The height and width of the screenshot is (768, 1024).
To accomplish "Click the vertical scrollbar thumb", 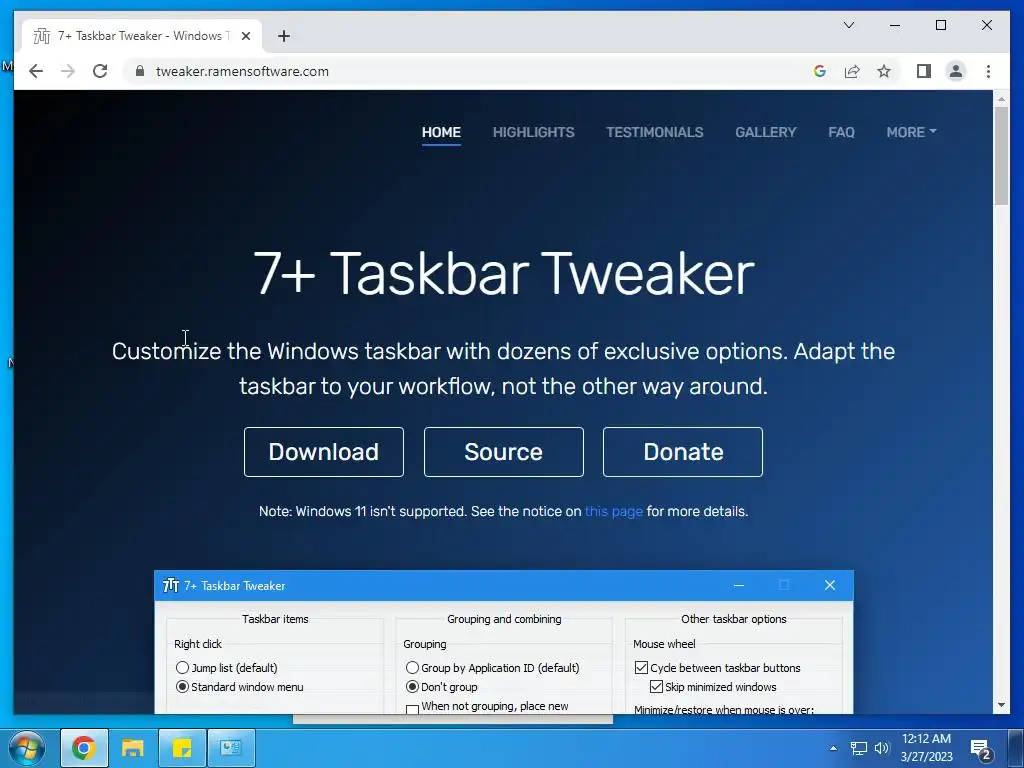I will click(1001, 155).
